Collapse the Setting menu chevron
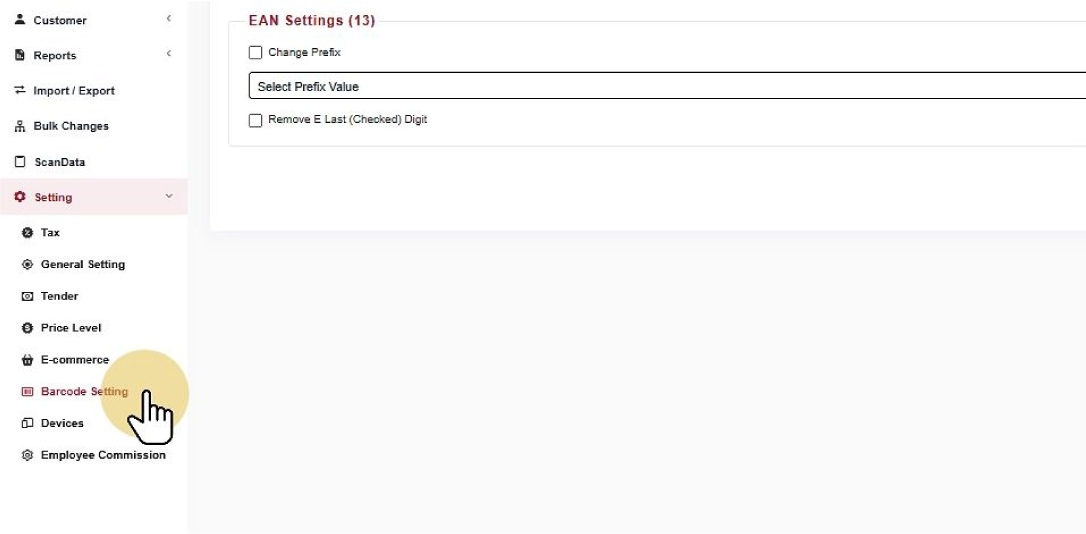 pyautogui.click(x=169, y=197)
